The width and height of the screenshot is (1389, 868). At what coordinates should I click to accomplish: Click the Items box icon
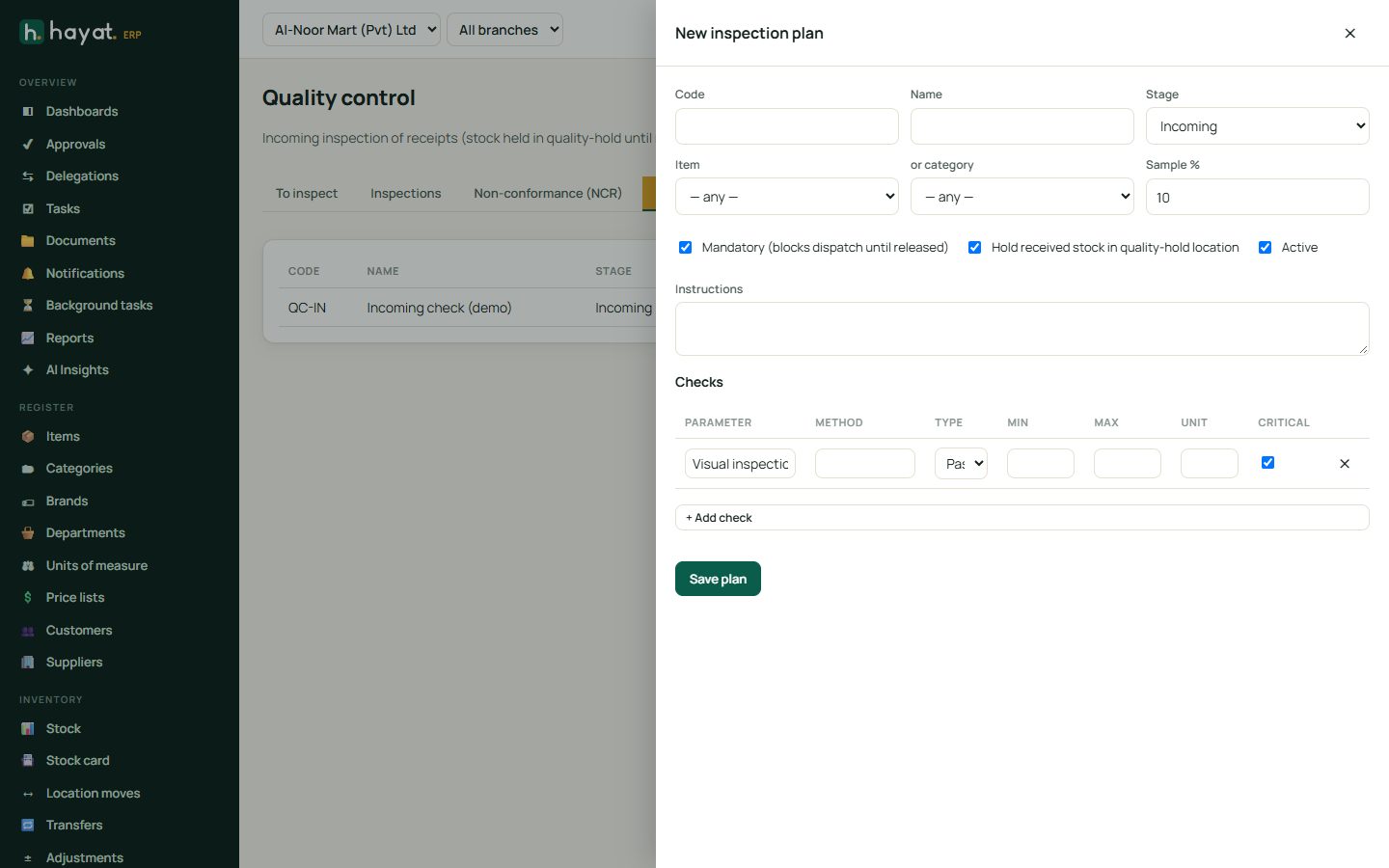[28, 437]
